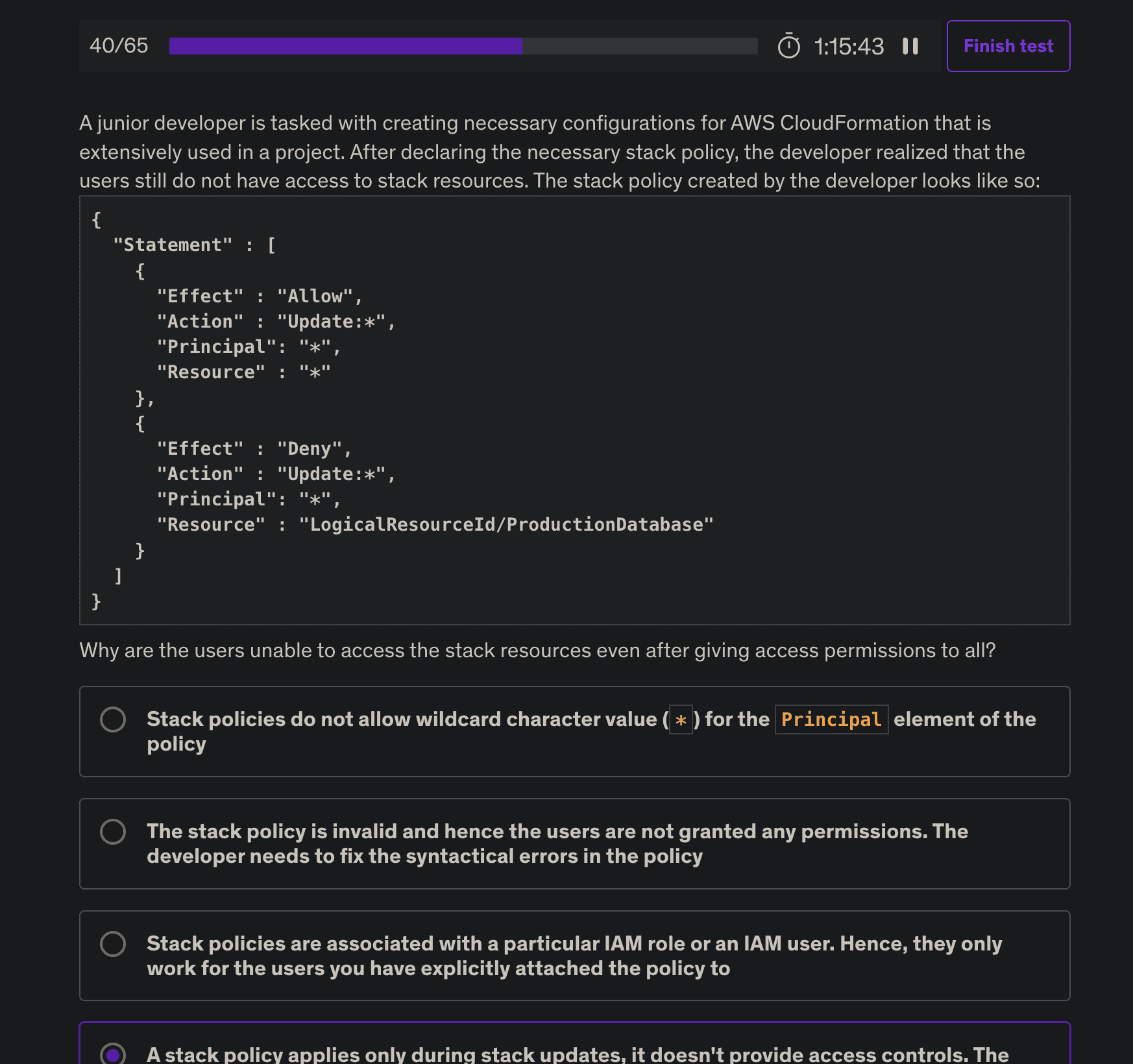Click the stopwatch icon beside the timer
Screen dimensions: 1133x1064
coord(788,46)
